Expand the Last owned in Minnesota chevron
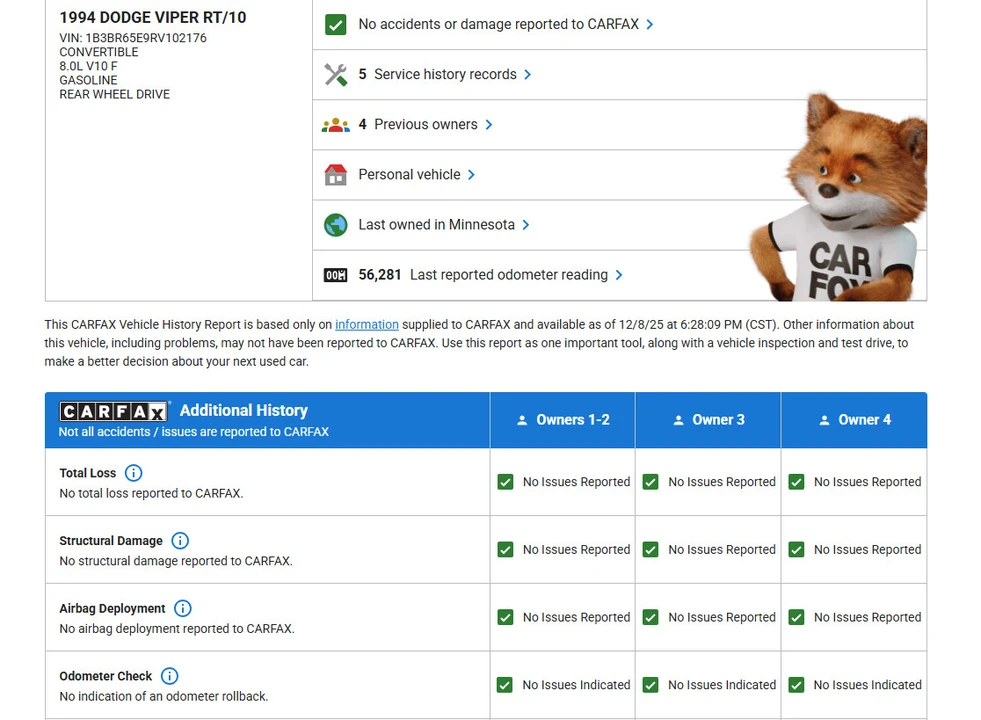 (x=526, y=225)
